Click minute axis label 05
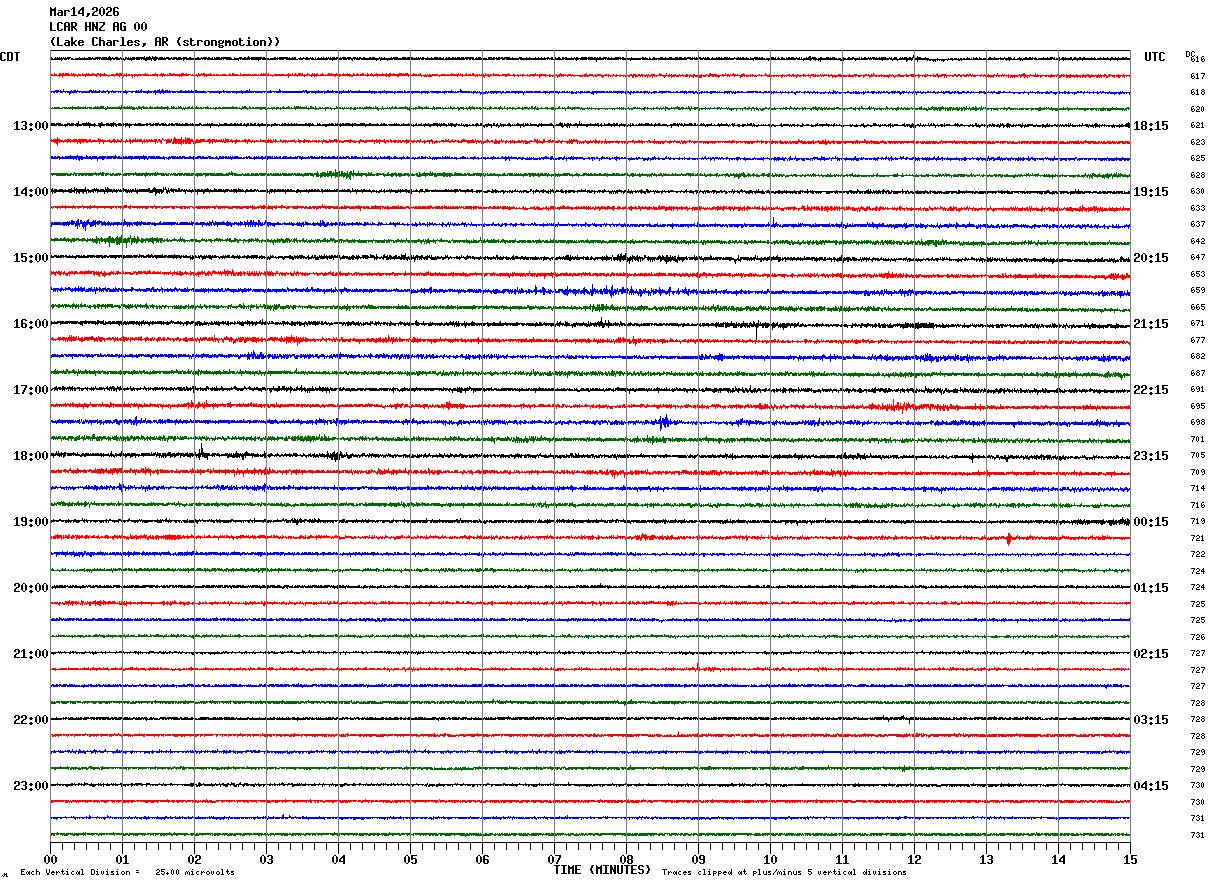 pyautogui.click(x=410, y=859)
